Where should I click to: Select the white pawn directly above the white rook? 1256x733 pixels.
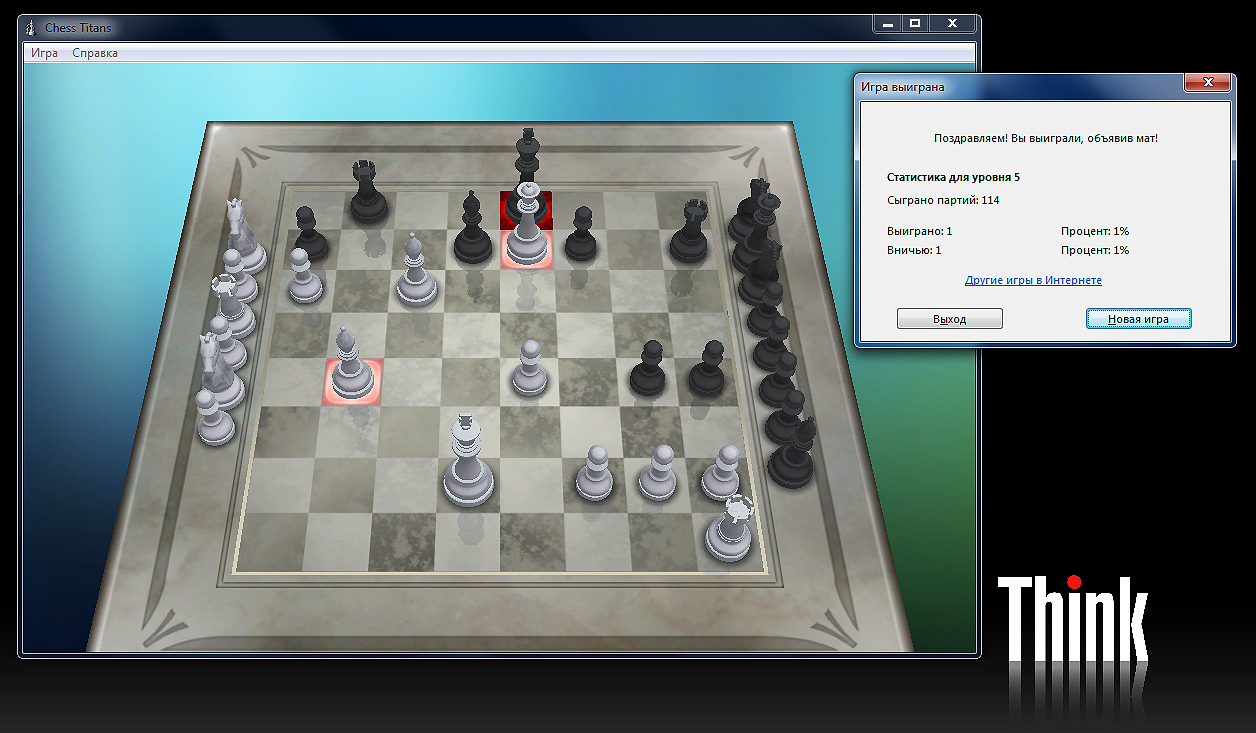(721, 475)
